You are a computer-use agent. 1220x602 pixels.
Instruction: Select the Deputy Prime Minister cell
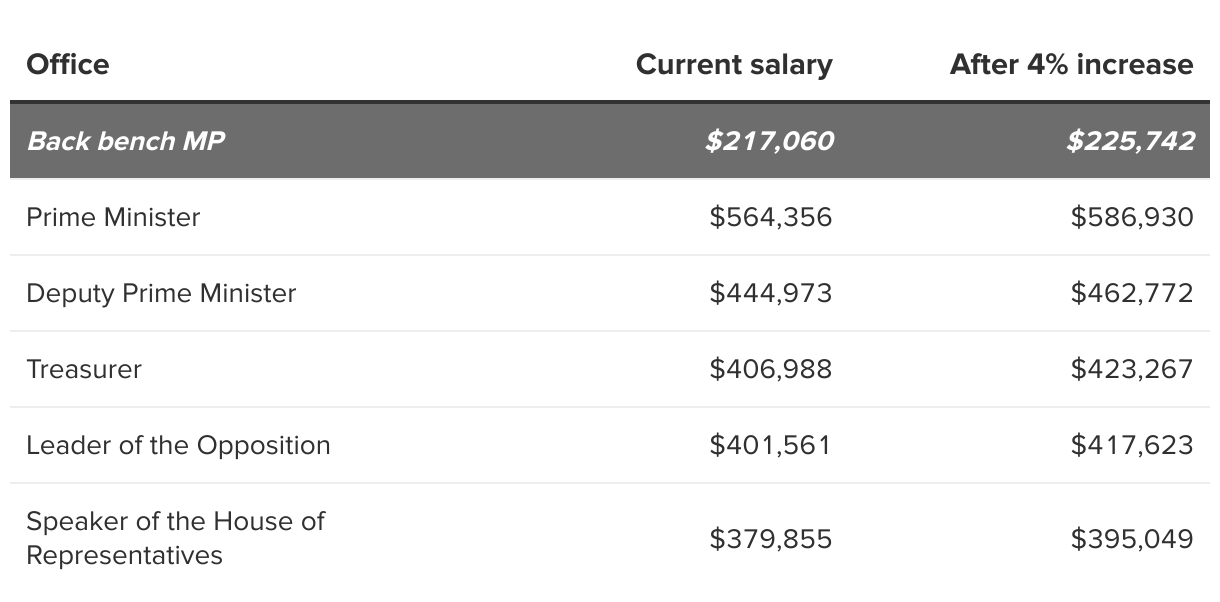[x=161, y=293]
